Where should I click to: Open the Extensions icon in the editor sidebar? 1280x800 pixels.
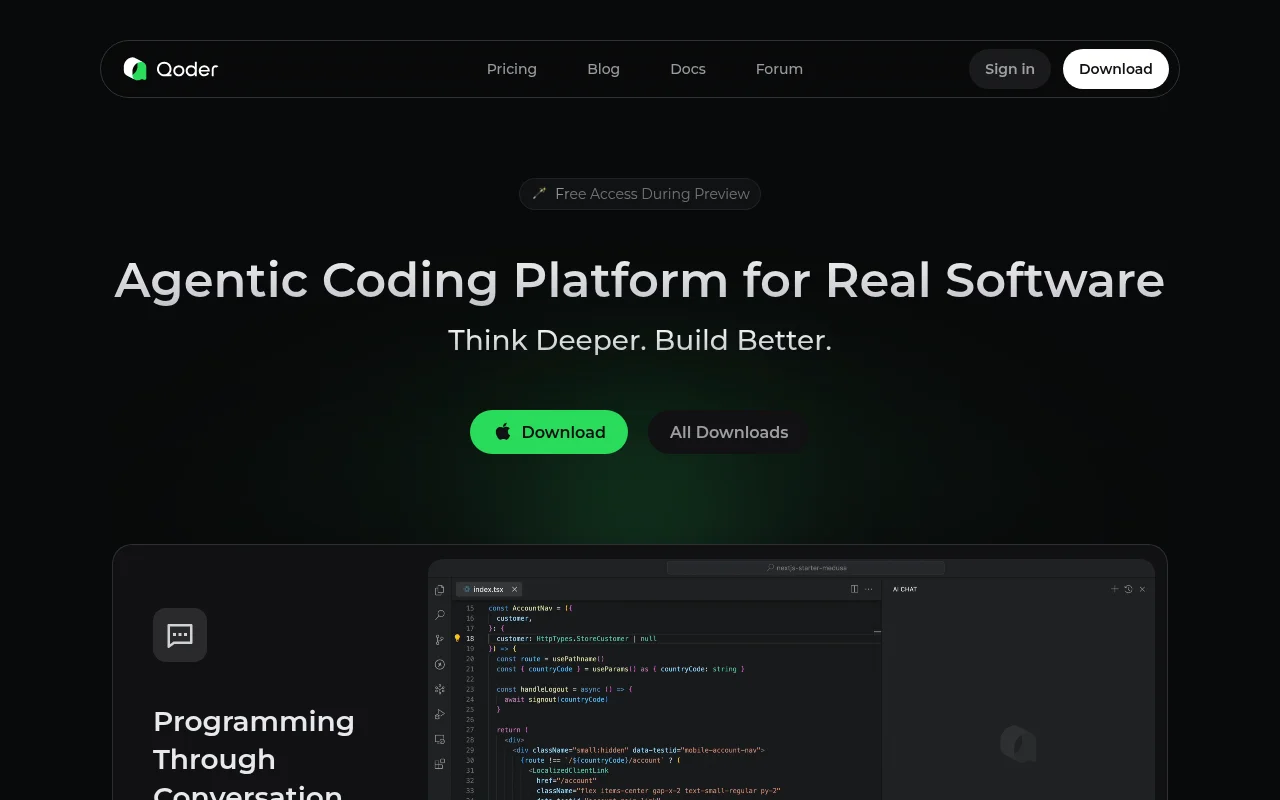tap(439, 764)
